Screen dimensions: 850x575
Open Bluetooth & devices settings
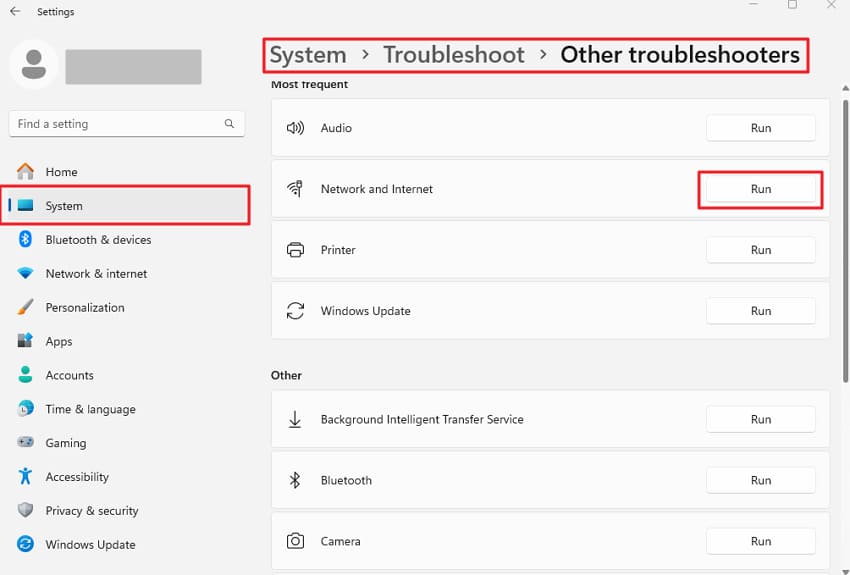pos(126,240)
